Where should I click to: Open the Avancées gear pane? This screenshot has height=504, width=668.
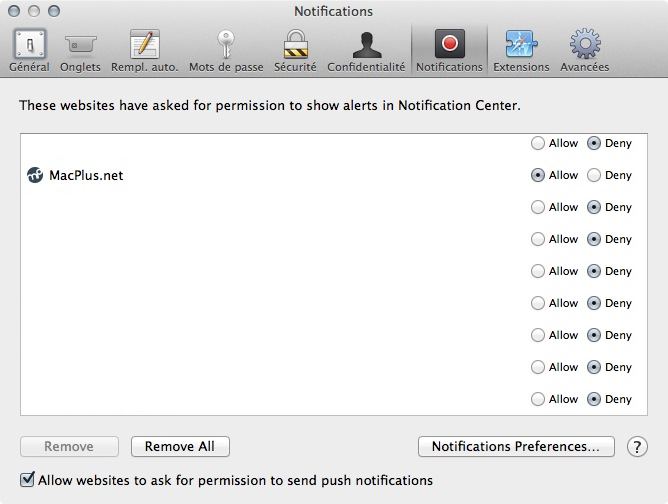point(585,50)
